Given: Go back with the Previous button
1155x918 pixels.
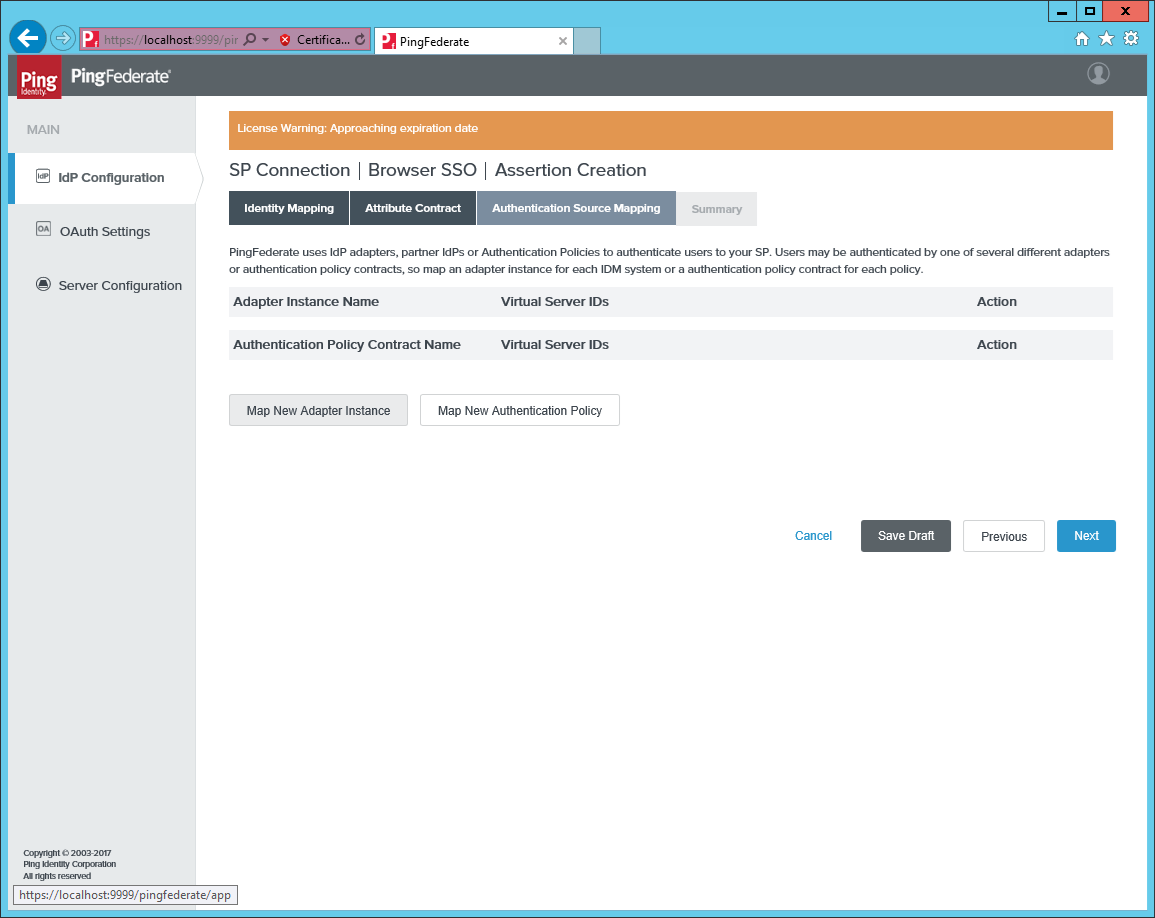Looking at the screenshot, I should point(1004,536).
